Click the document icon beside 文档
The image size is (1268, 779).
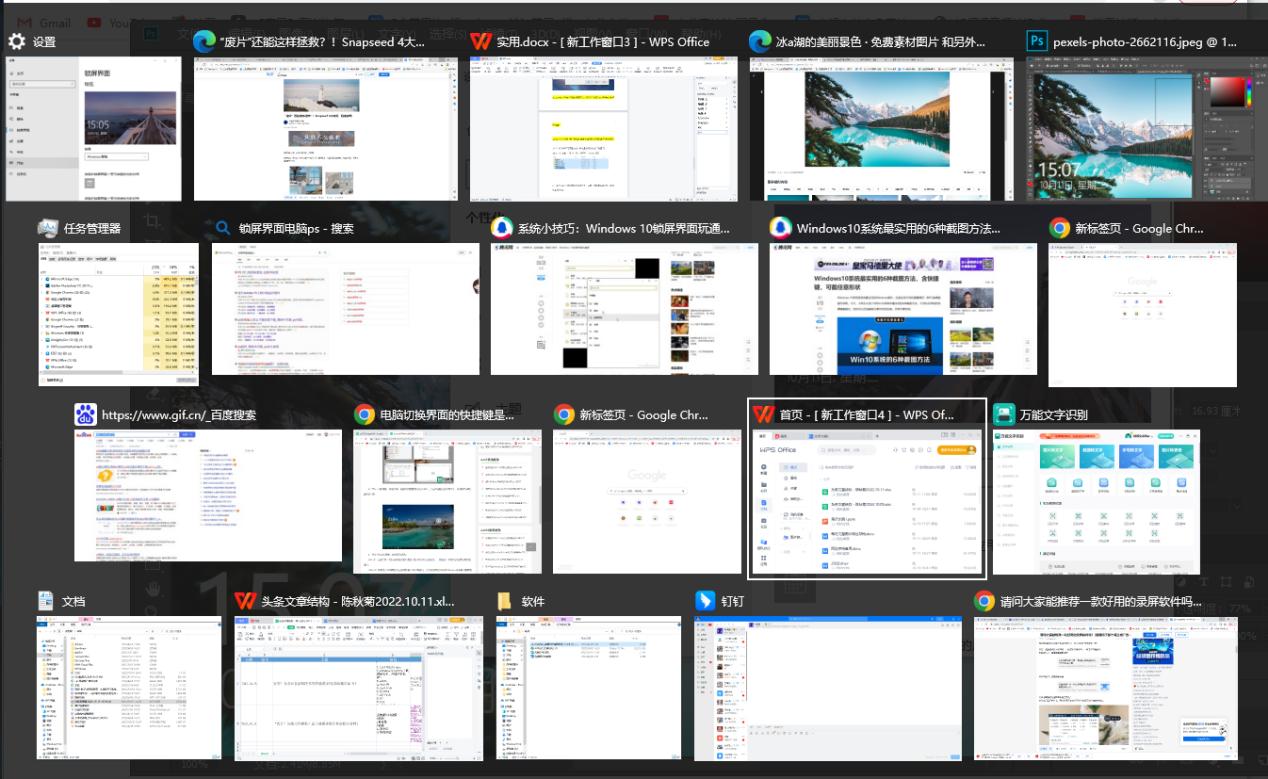point(46,601)
